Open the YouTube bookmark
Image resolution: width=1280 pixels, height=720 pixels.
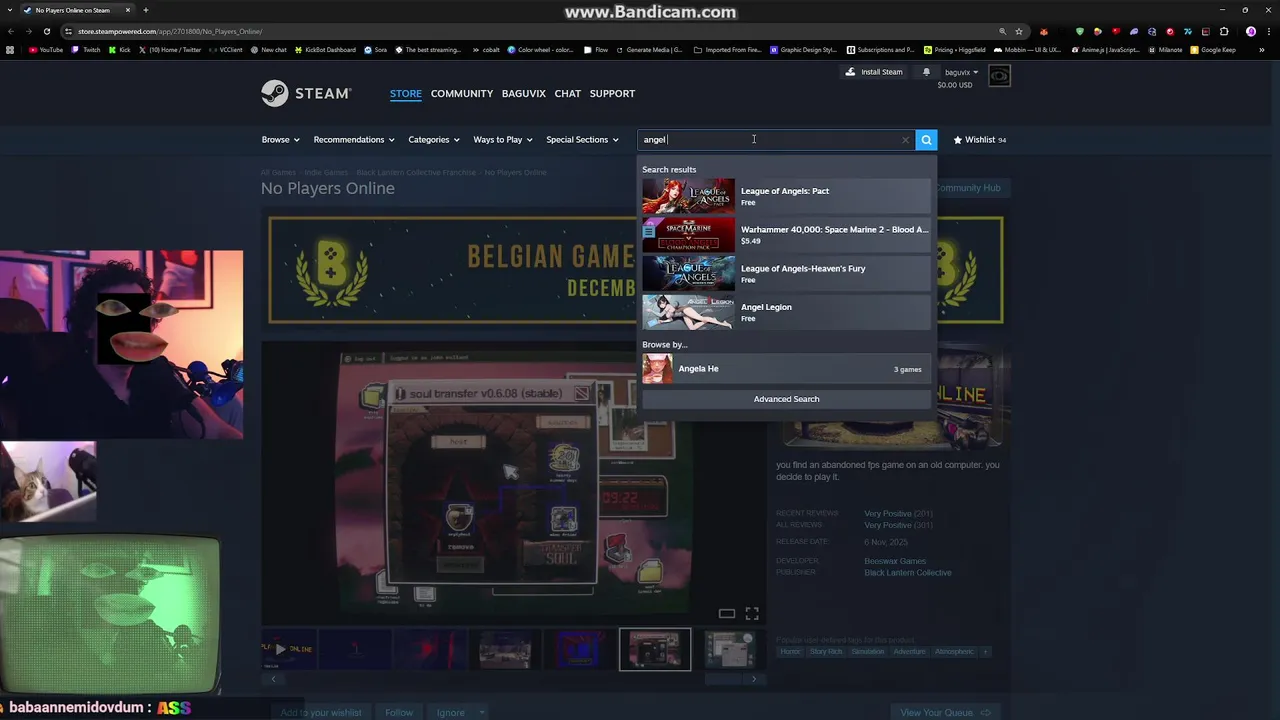click(x=46, y=50)
